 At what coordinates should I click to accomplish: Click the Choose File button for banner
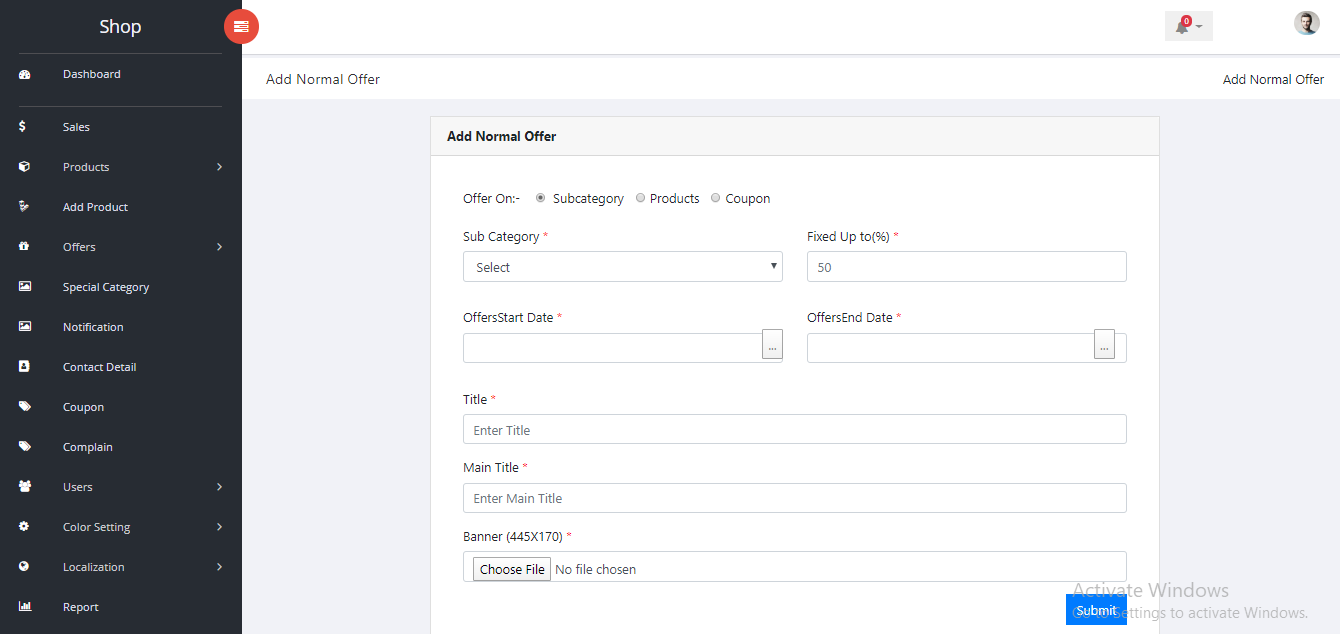click(x=512, y=569)
